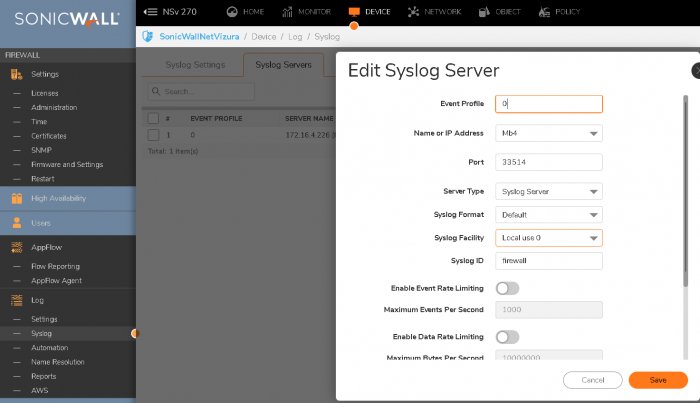Toggle Enable Data Rate Limiting switch
700x403 pixels.
[x=507, y=337]
